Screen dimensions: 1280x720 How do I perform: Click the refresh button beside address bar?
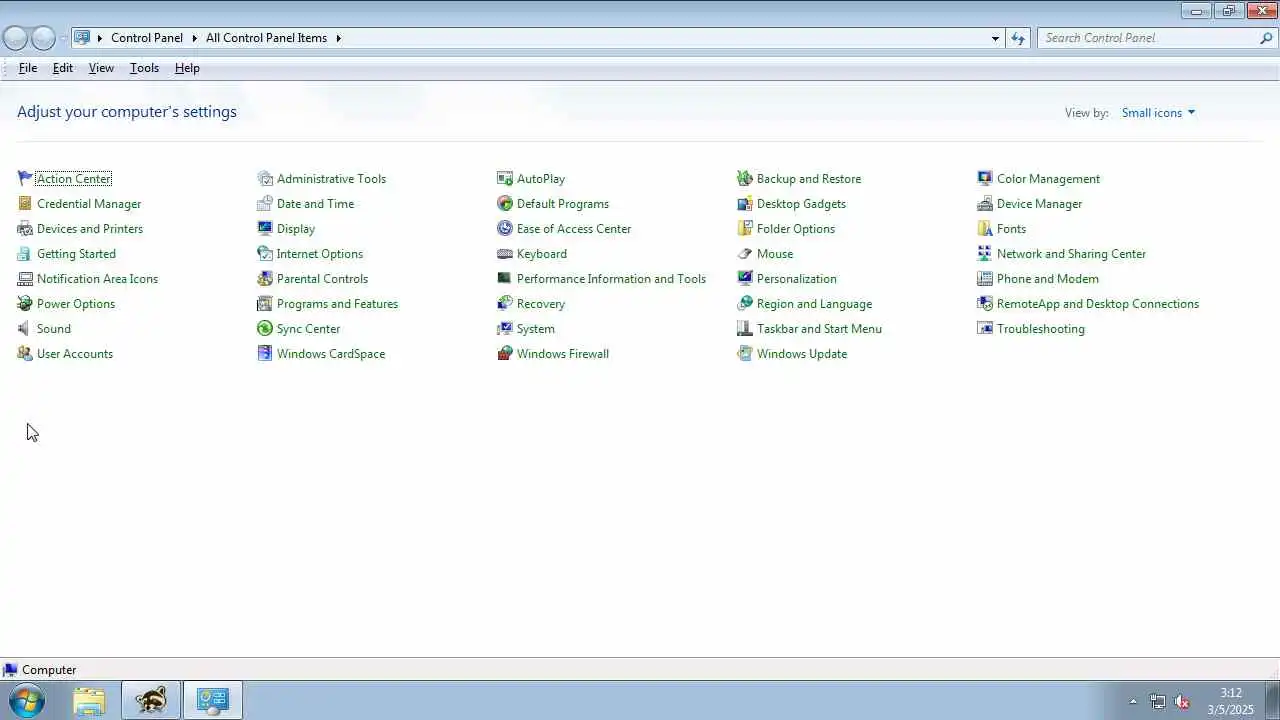coord(1018,38)
